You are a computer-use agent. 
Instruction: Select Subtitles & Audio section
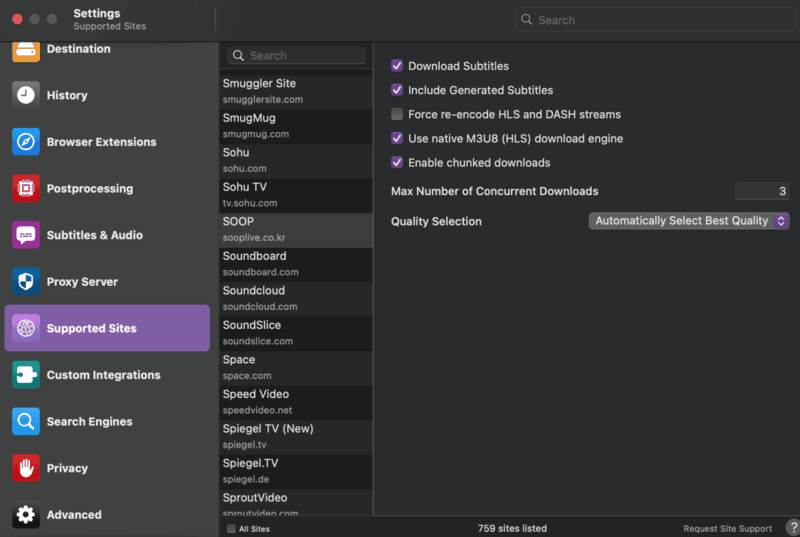point(95,235)
